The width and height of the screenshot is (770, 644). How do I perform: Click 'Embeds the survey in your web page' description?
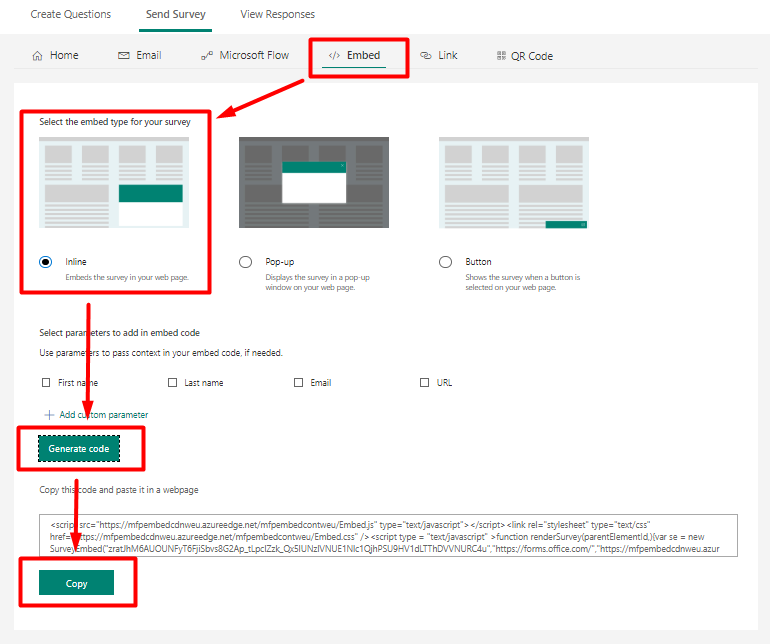tap(127, 277)
